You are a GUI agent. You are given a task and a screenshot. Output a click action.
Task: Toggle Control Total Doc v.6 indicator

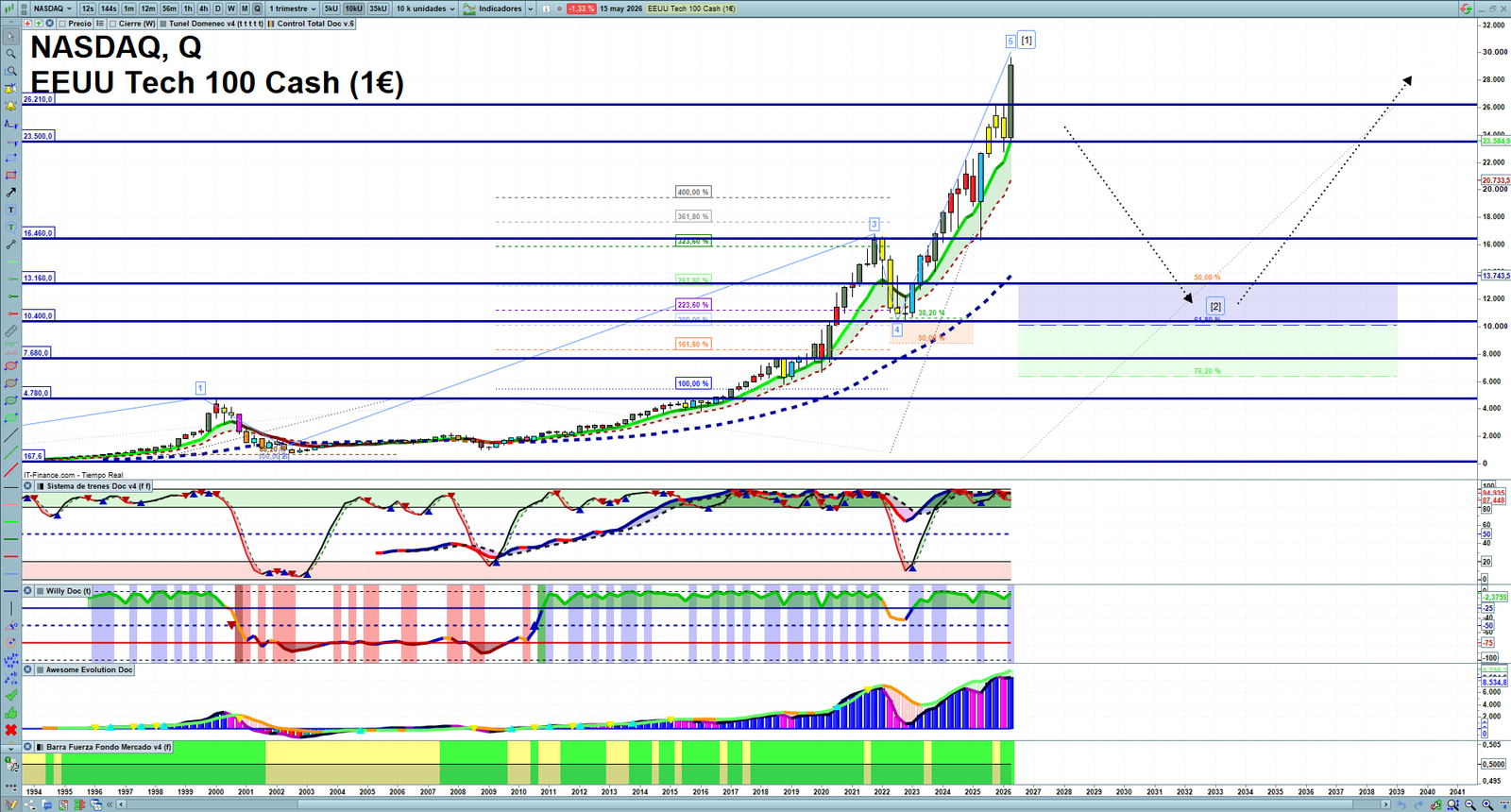(311, 24)
